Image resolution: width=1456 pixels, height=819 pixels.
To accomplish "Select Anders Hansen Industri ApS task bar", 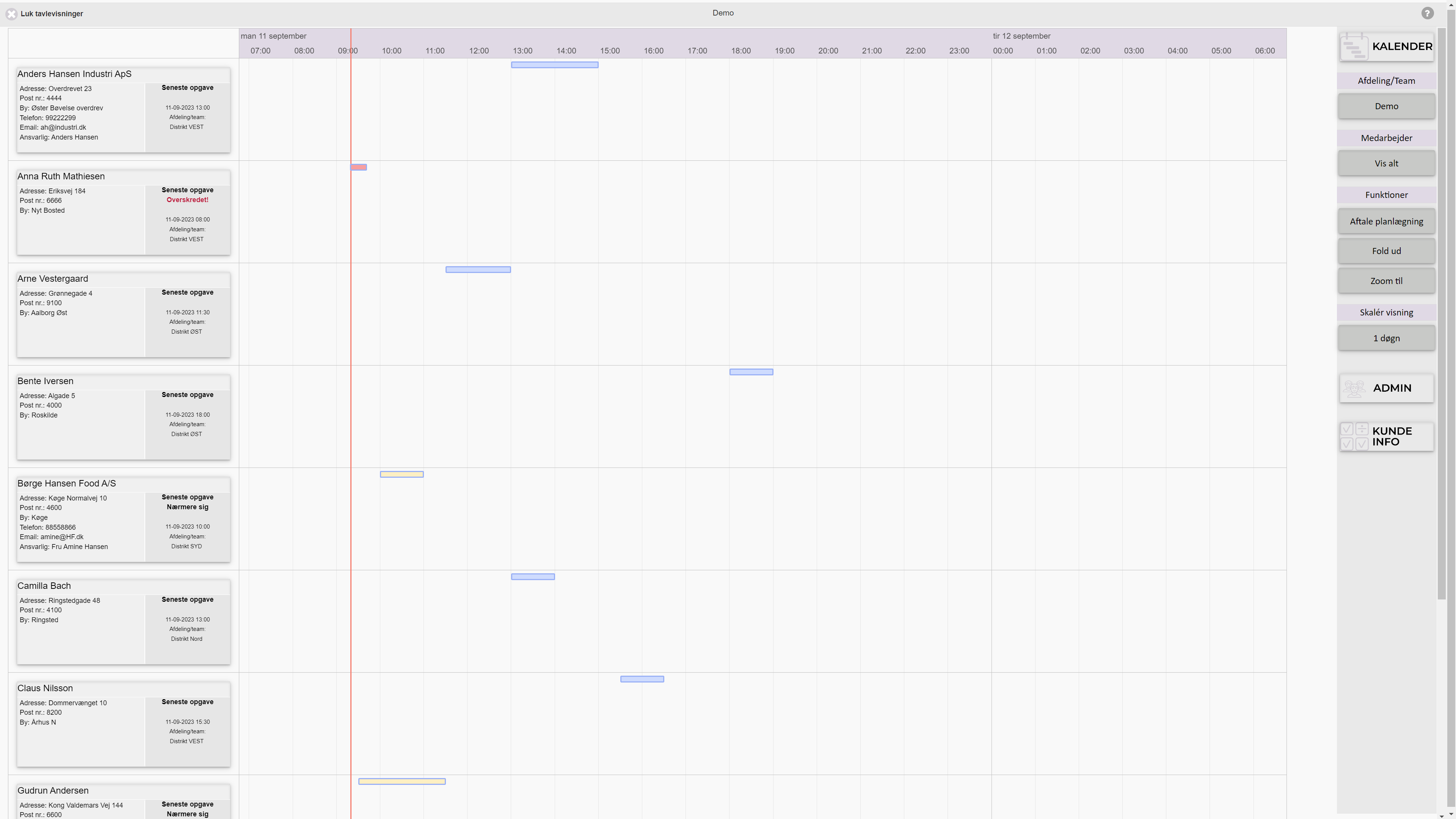I will 554,65.
